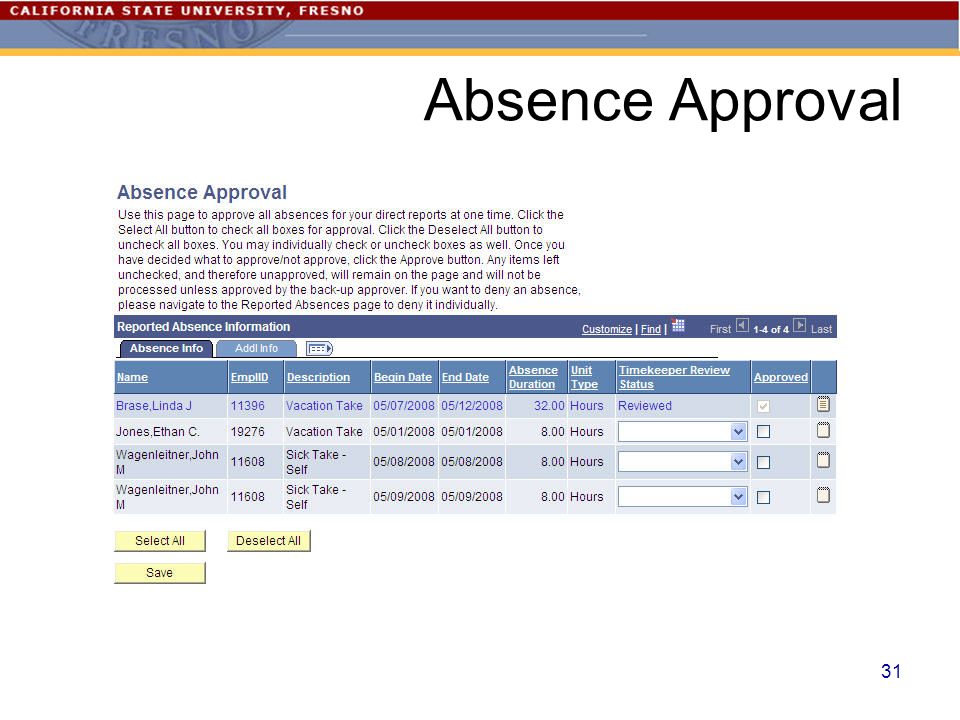The width and height of the screenshot is (960, 720).
Task: Open Timekeeper Review dropdown for 05/08/2008 row
Action: point(683,462)
